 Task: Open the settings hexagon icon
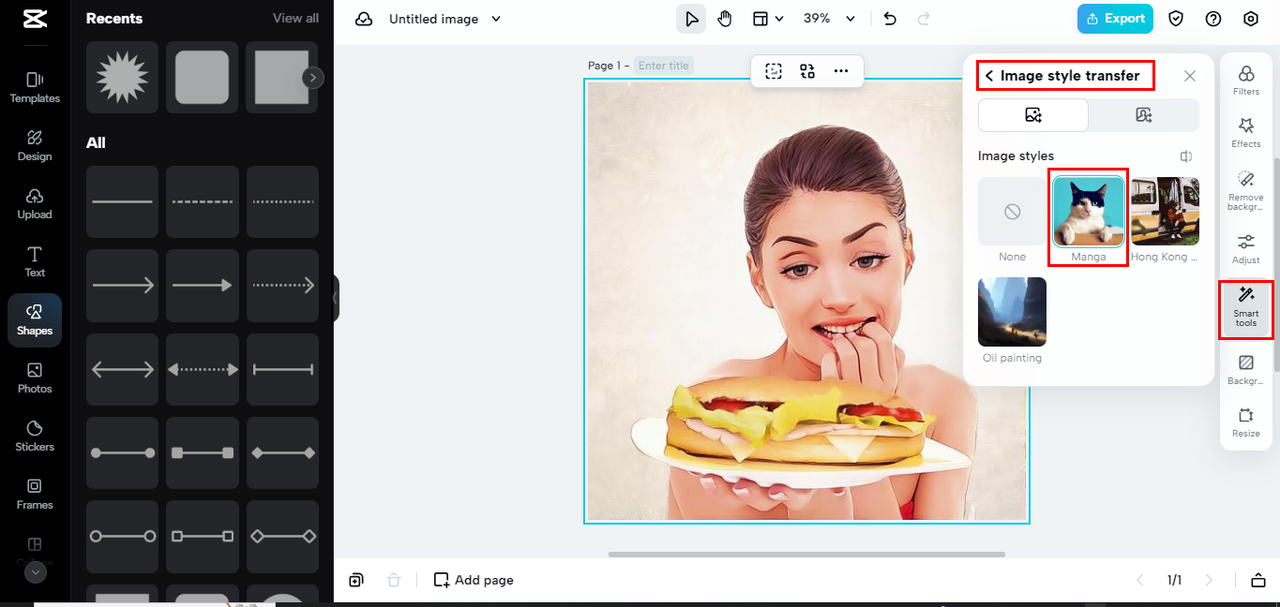tap(1250, 19)
